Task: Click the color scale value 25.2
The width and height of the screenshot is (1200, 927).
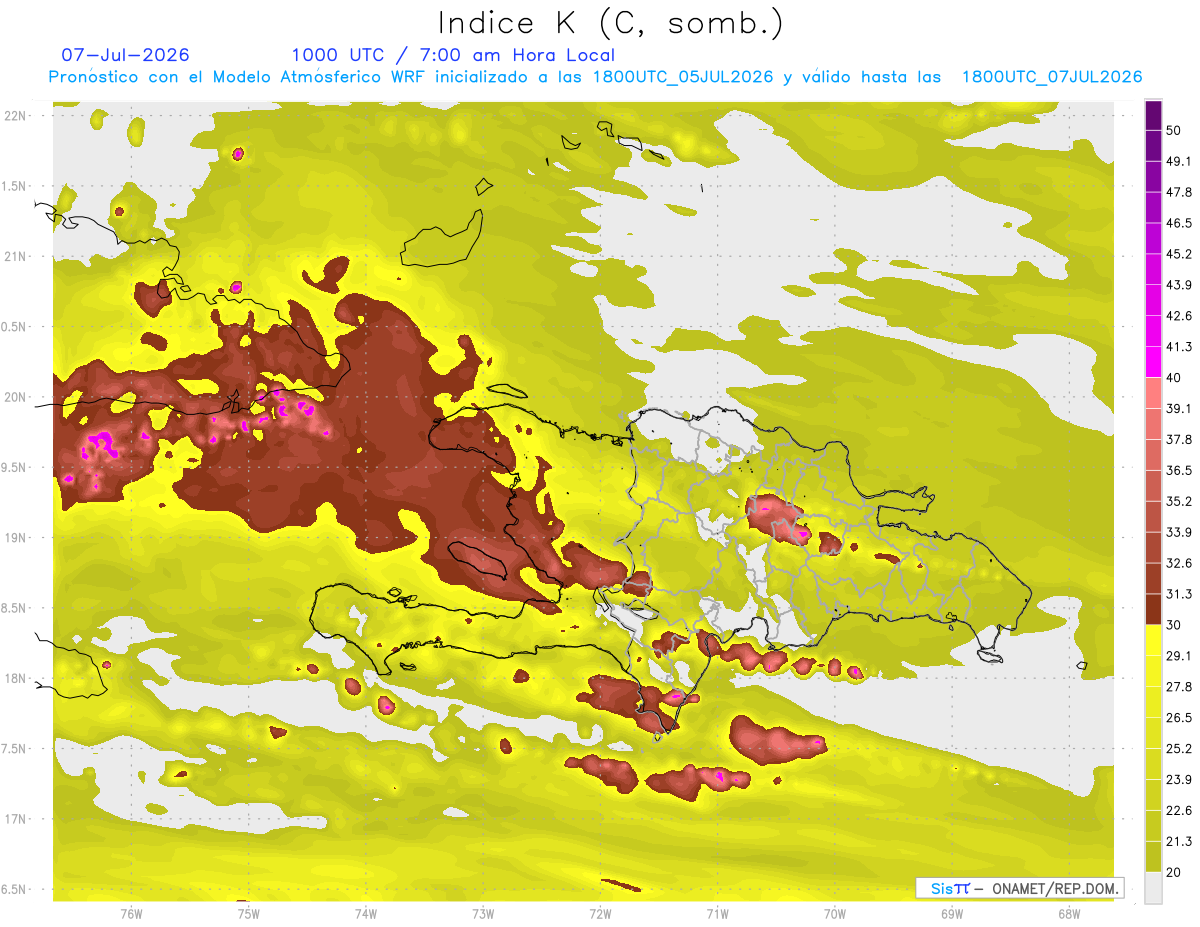Action: [x=1179, y=749]
